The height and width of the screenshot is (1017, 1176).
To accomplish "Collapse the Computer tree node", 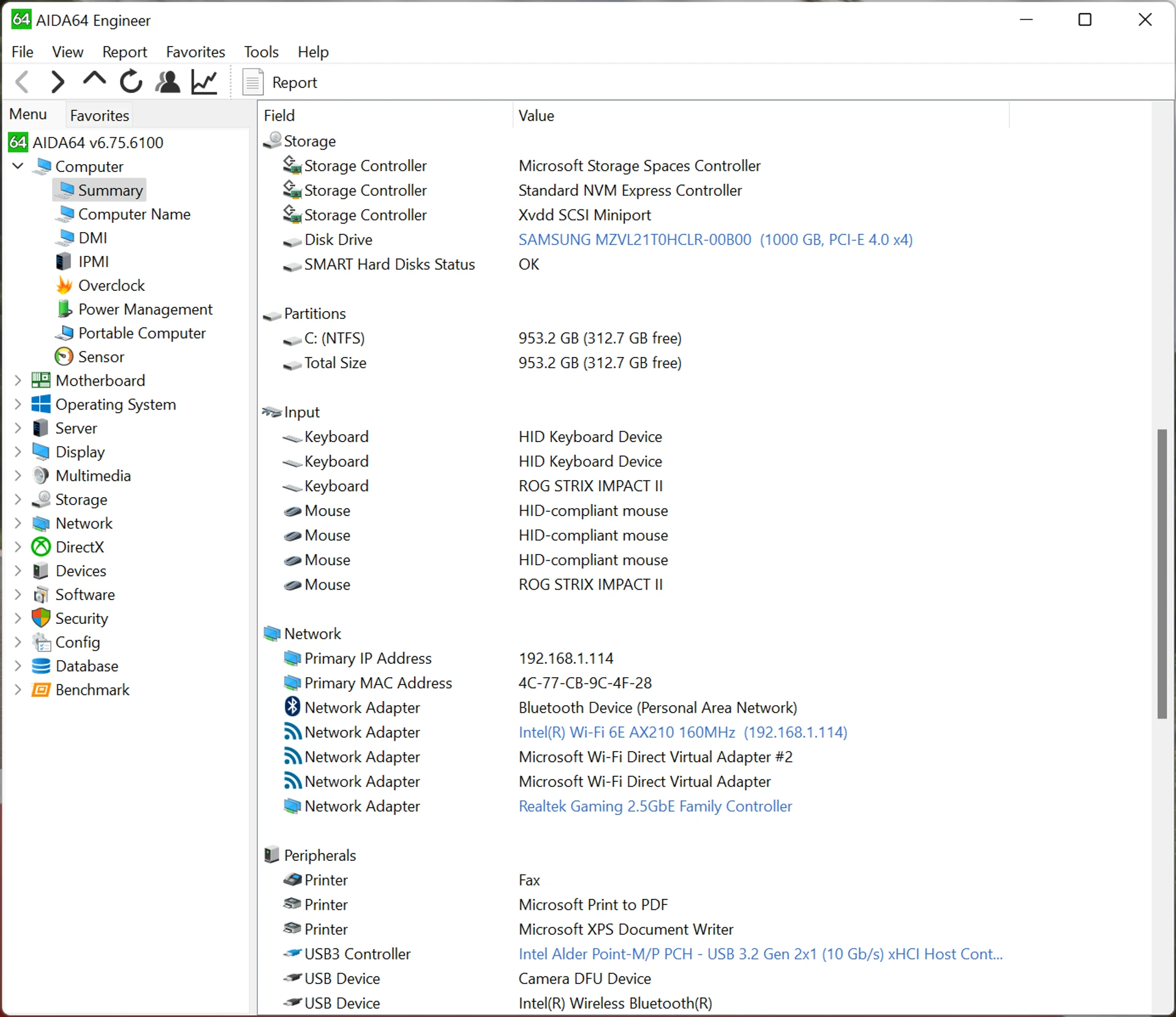I will (x=18, y=166).
